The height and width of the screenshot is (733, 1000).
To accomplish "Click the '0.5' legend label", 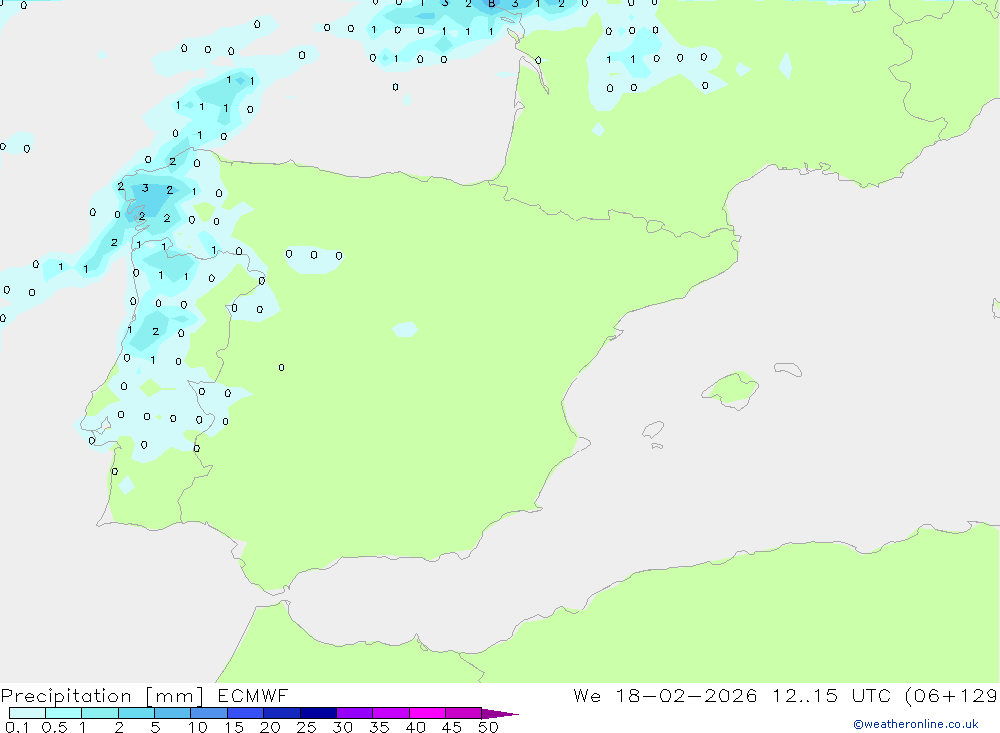I will point(54,727).
